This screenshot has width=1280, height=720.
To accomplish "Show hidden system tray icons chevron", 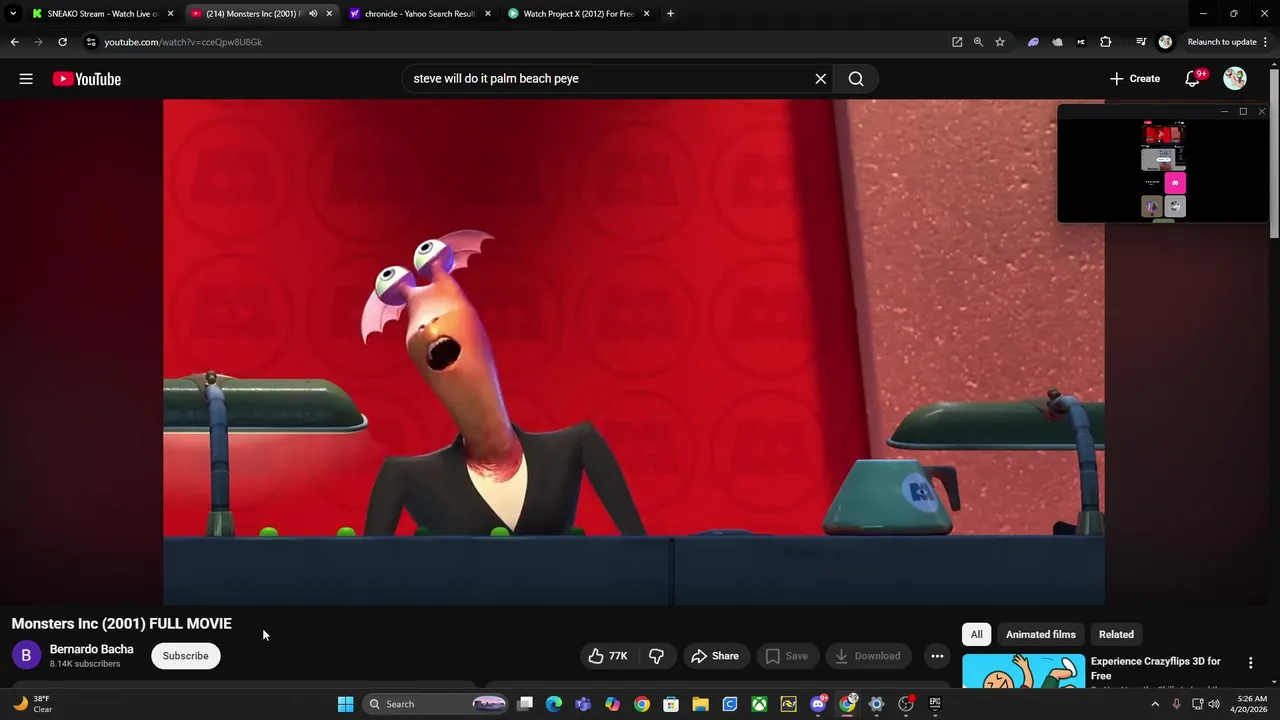I will point(1155,704).
